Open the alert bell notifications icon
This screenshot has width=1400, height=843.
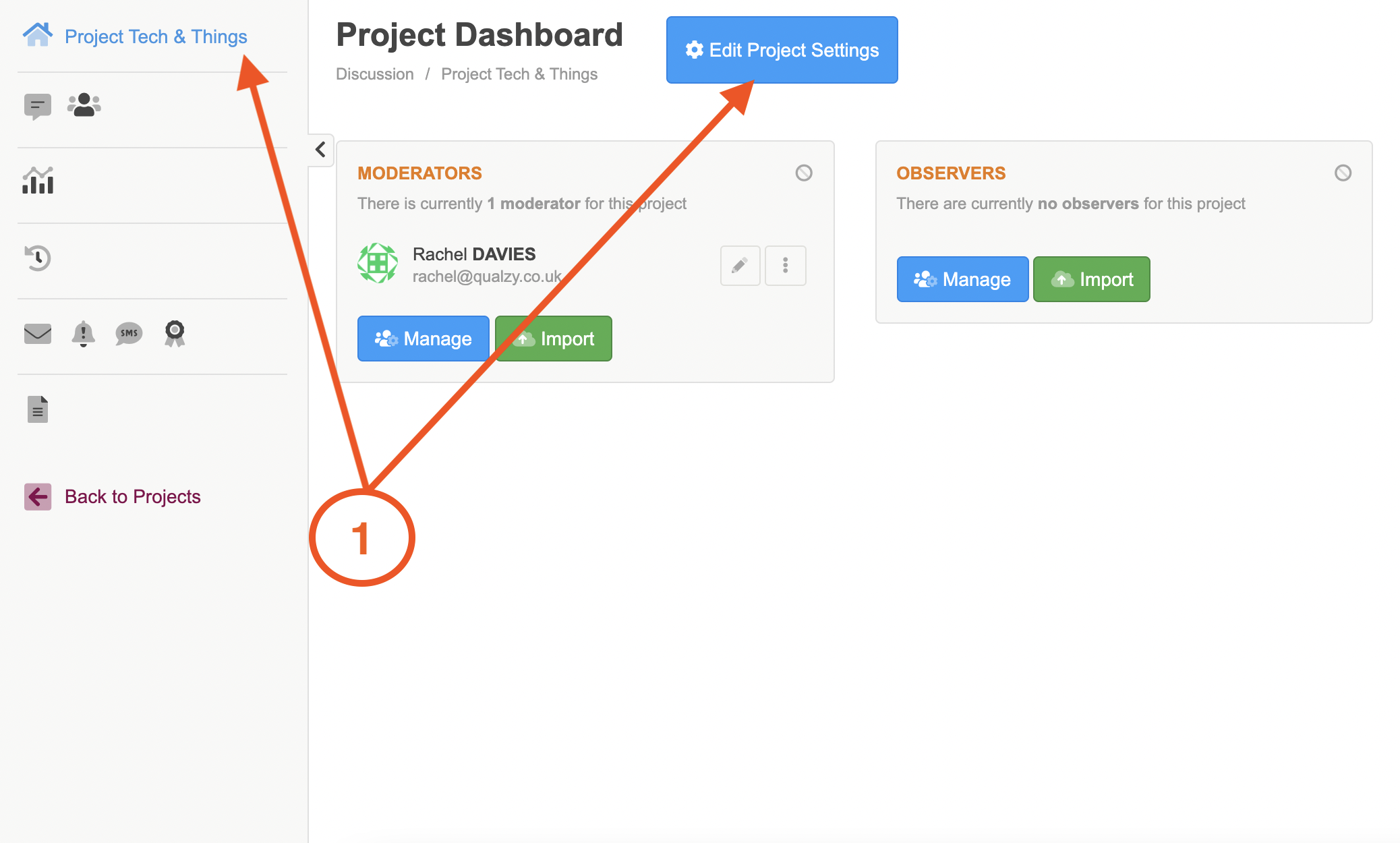83,333
